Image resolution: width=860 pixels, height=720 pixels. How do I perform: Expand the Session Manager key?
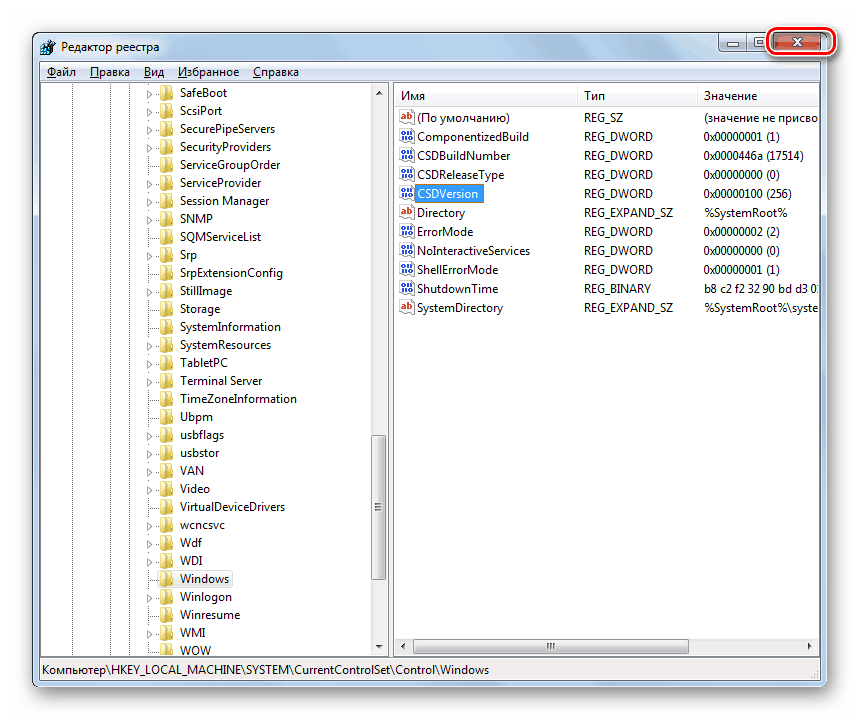pos(149,202)
